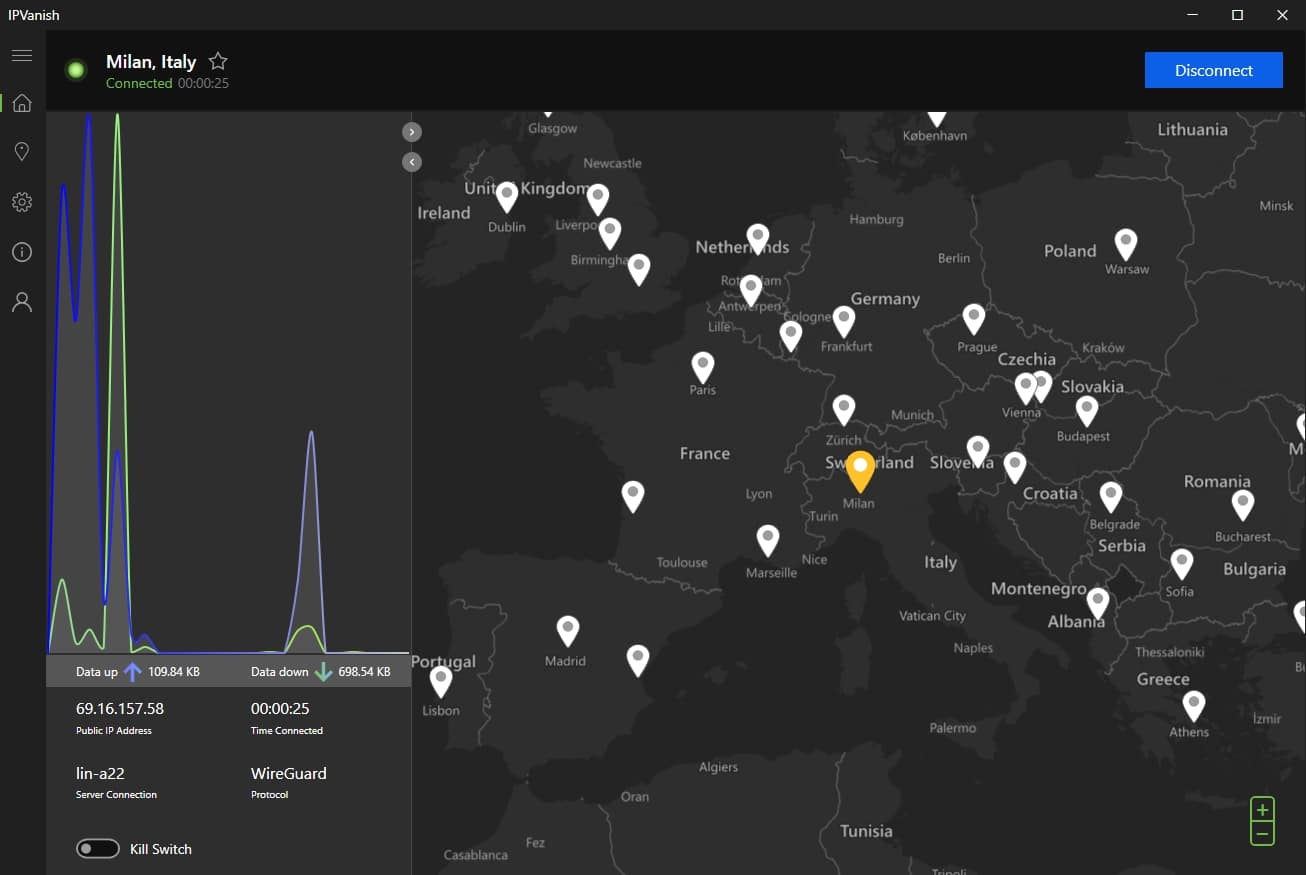Maximize the IPVanish window
The height and width of the screenshot is (875, 1306).
[x=1237, y=15]
